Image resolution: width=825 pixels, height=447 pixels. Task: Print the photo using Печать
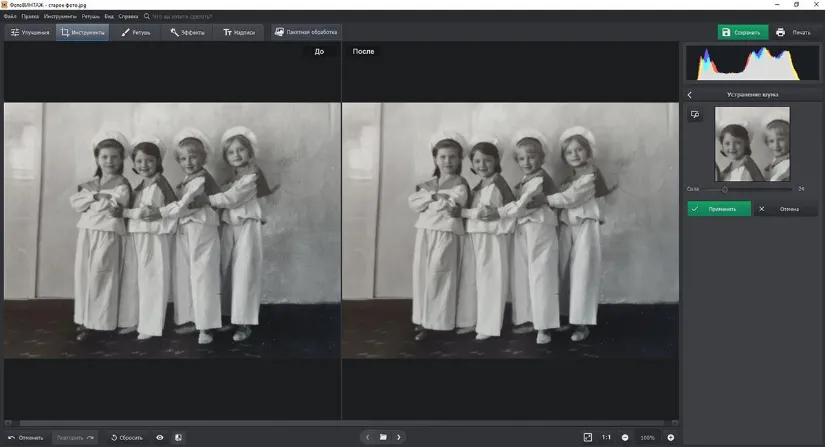tap(795, 32)
